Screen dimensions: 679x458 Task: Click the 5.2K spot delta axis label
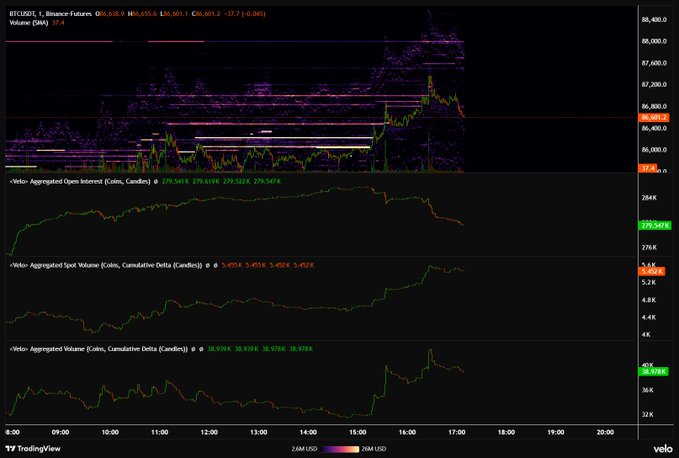(x=649, y=282)
